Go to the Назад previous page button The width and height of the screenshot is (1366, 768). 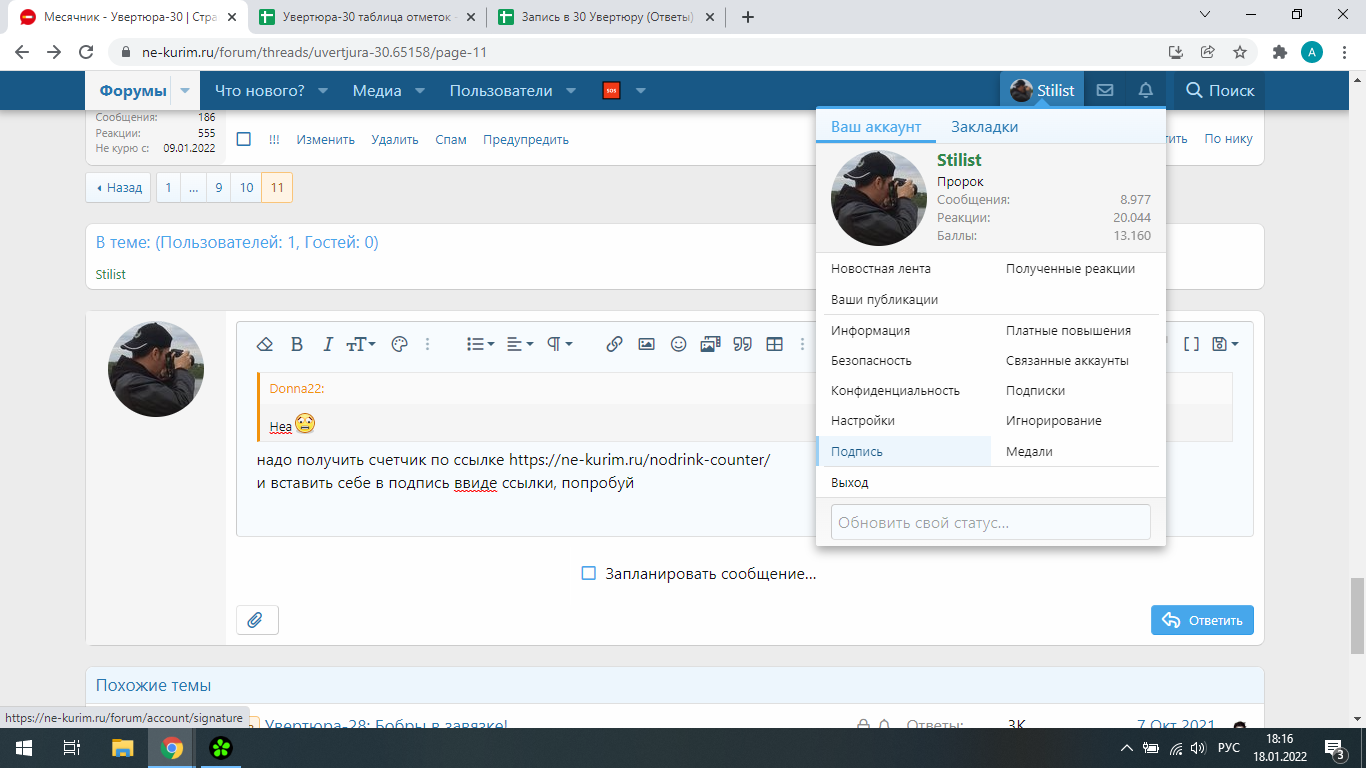[x=118, y=187]
